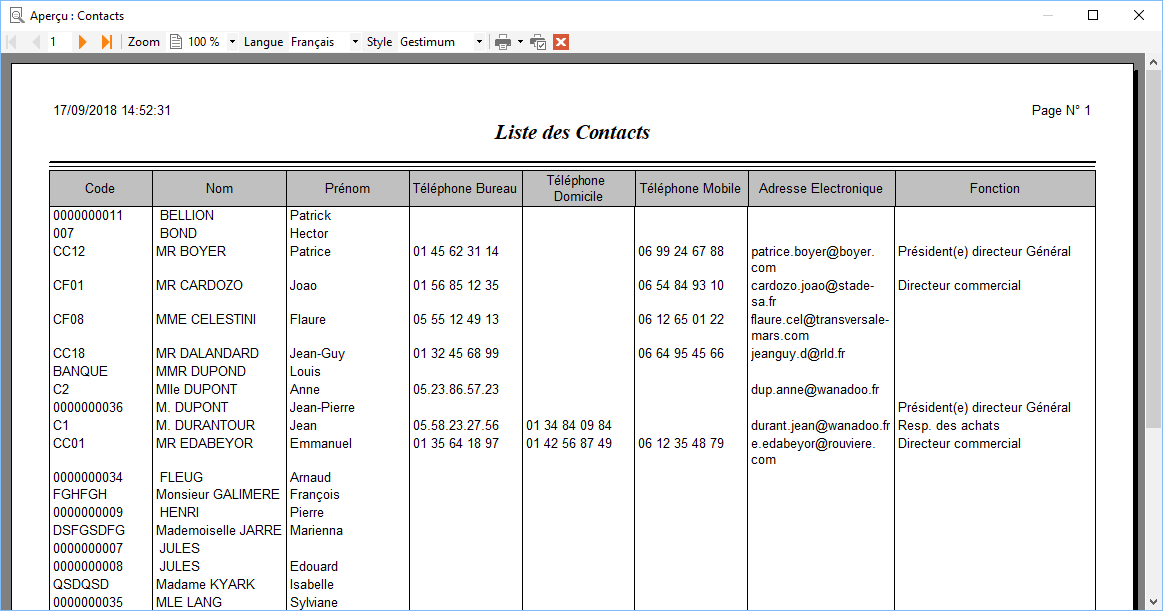Click the Téléphone Bureau column header
The height and width of the screenshot is (611, 1163).
tap(465, 188)
